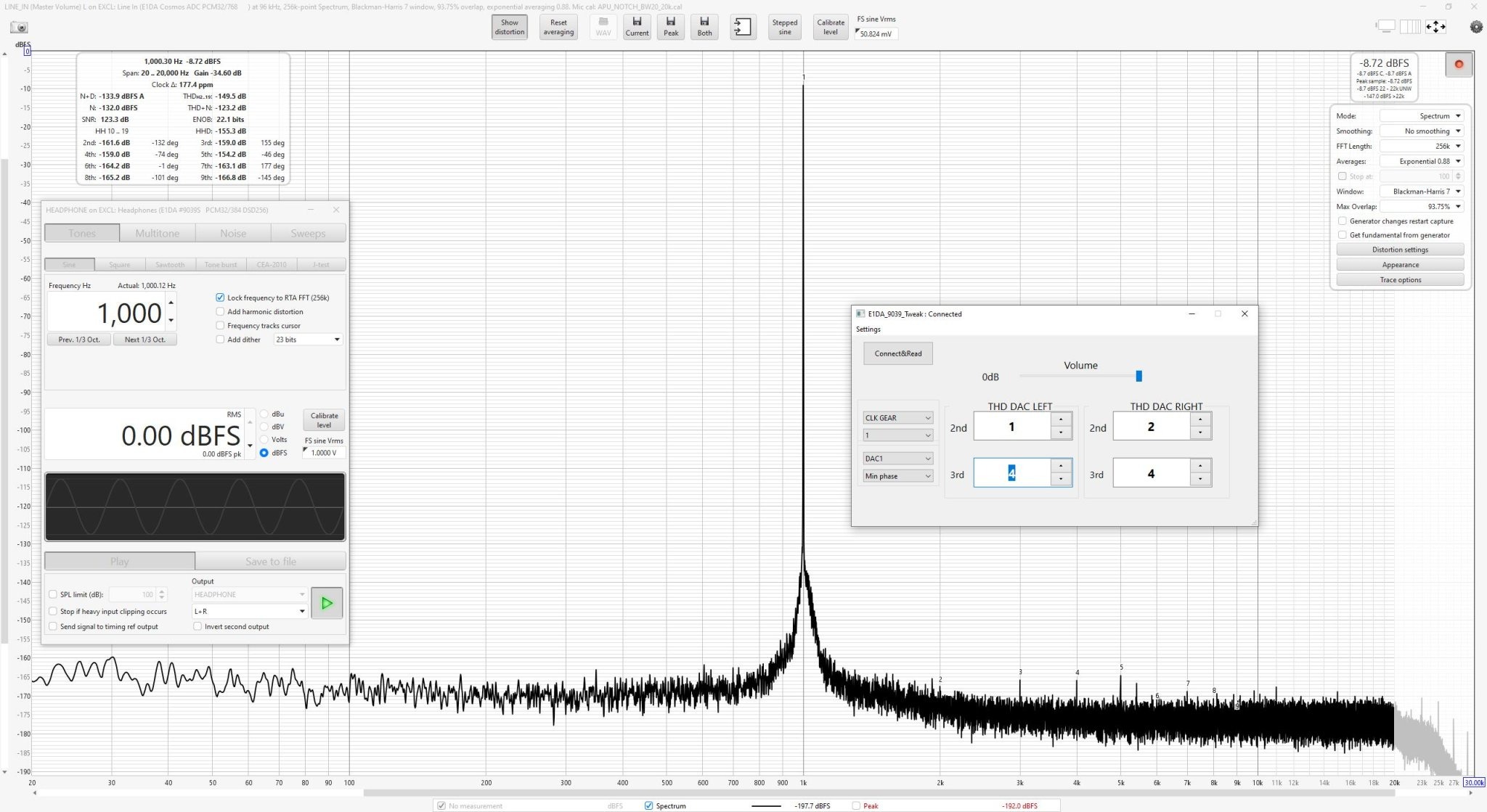Screen dimensions: 1487x812
Task: Select the dBu radio button
Action: [264, 414]
